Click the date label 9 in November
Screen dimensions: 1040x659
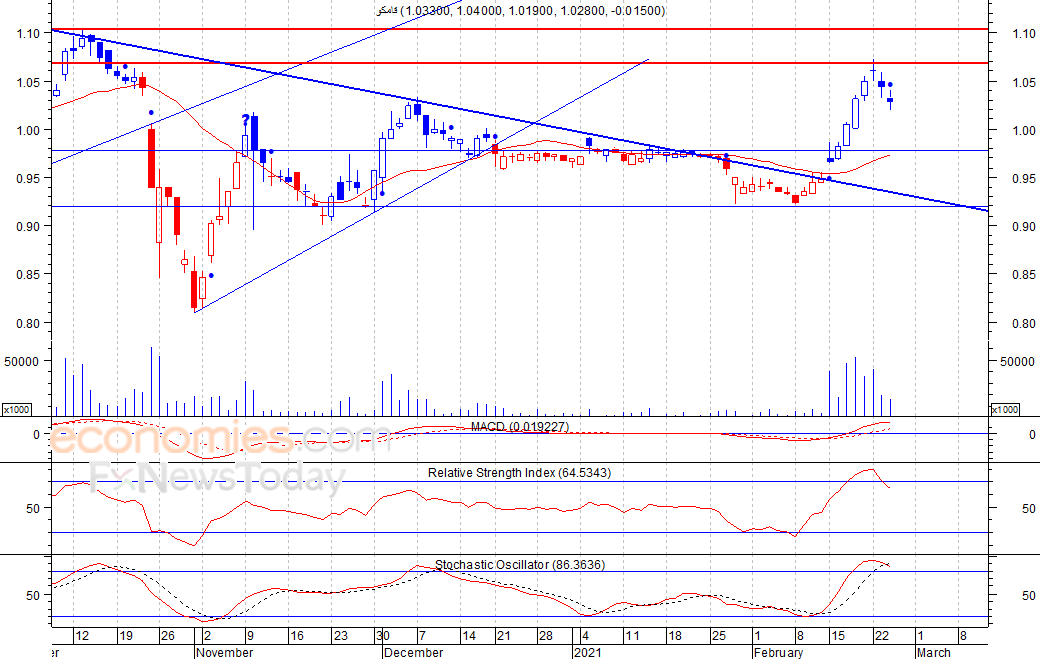click(x=250, y=636)
